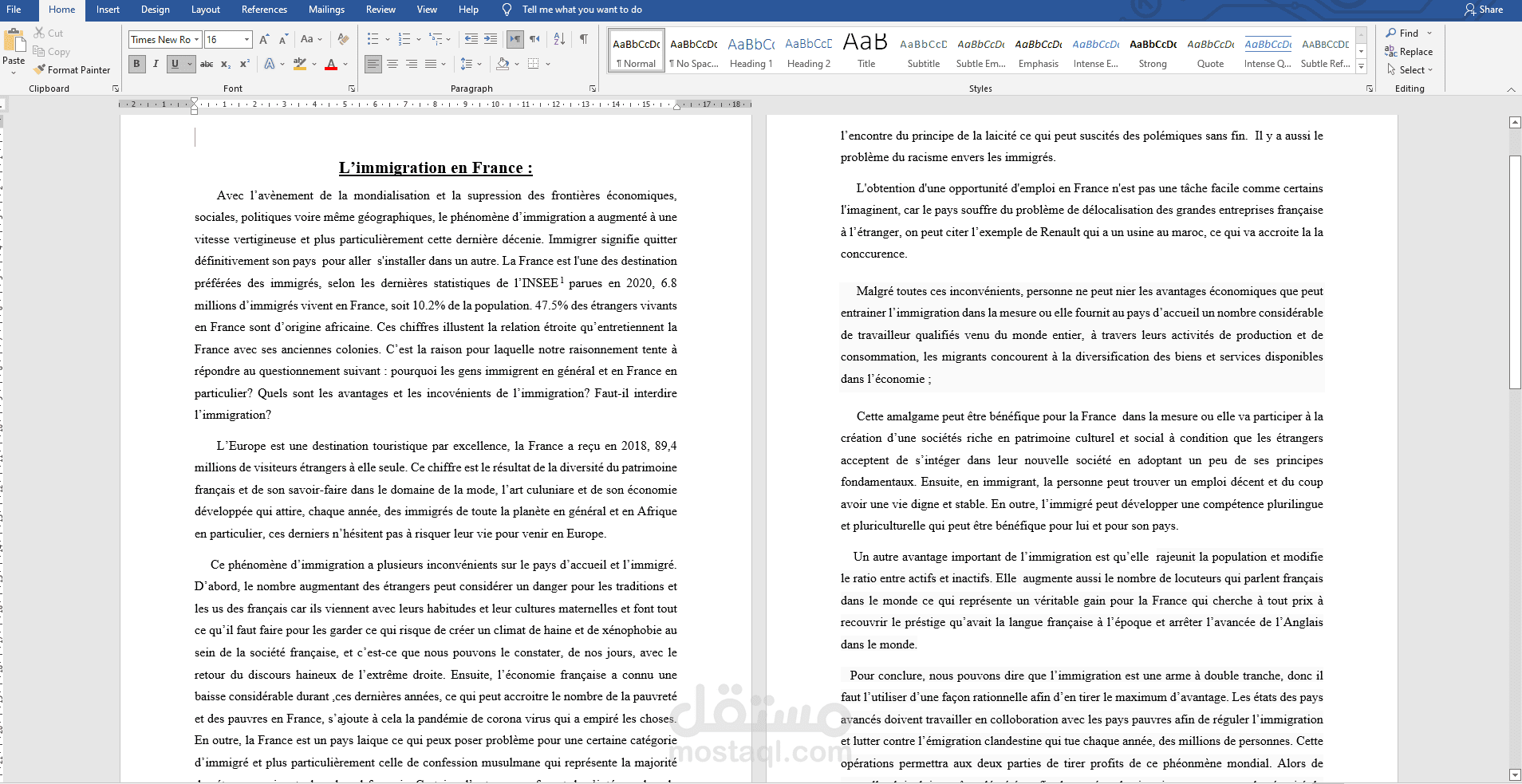The image size is (1522, 784).
Task: Toggle Show/Hide paragraph marks
Action: [584, 39]
